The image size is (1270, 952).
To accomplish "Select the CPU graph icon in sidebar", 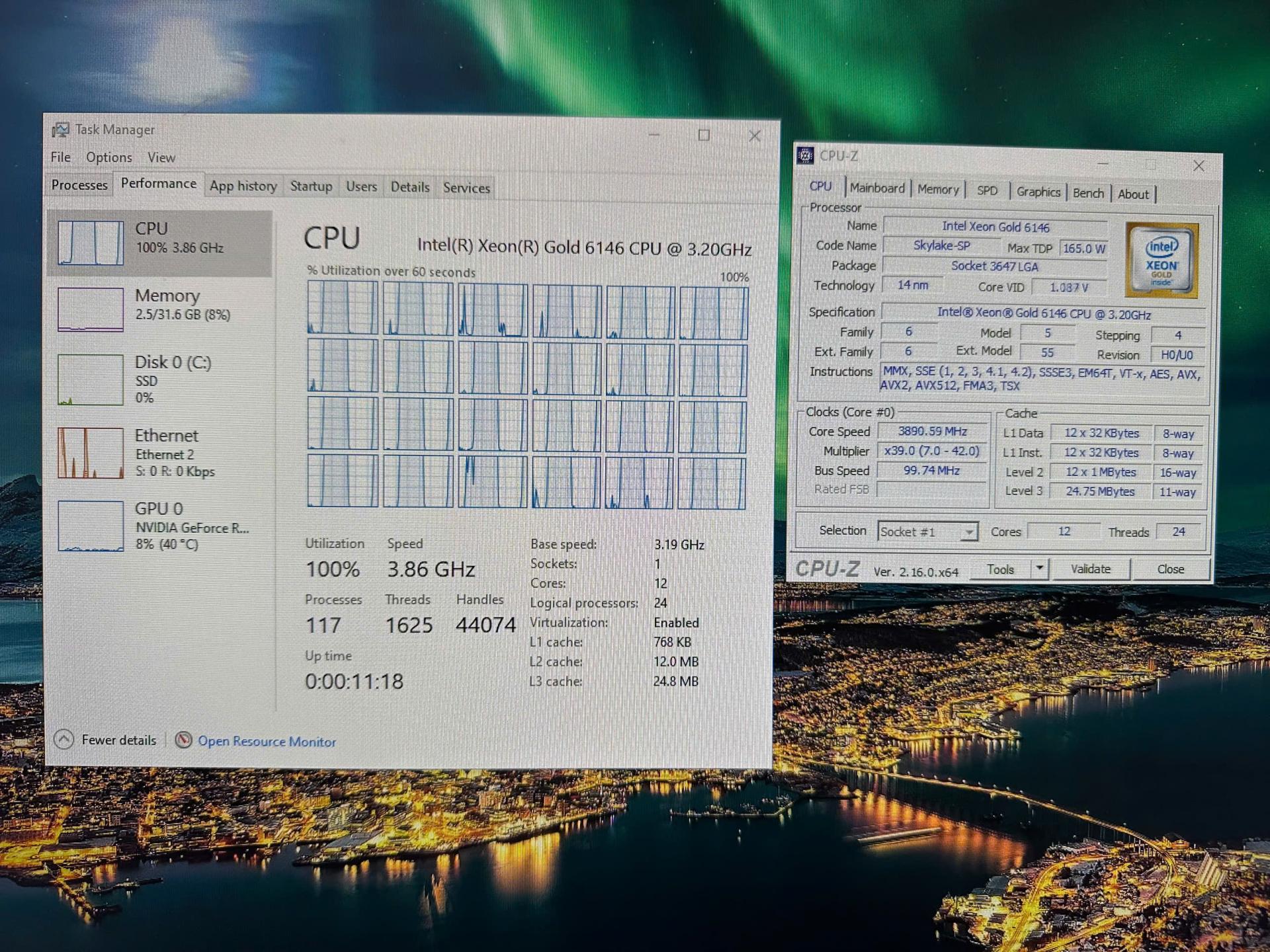I will [x=91, y=242].
